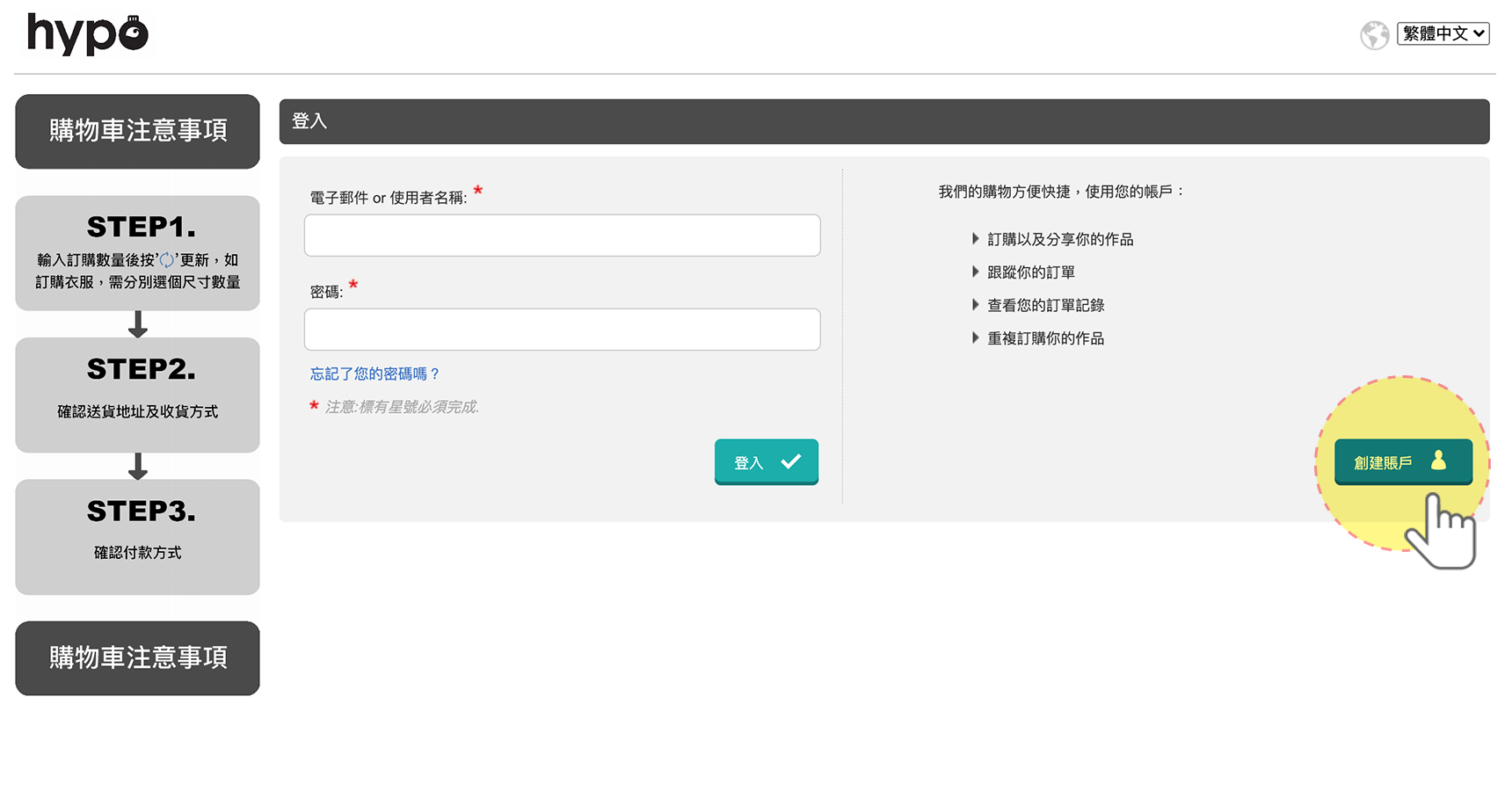
Task: Focus the 電子郵件 or 使用者名稱 input field
Action: [x=562, y=236]
